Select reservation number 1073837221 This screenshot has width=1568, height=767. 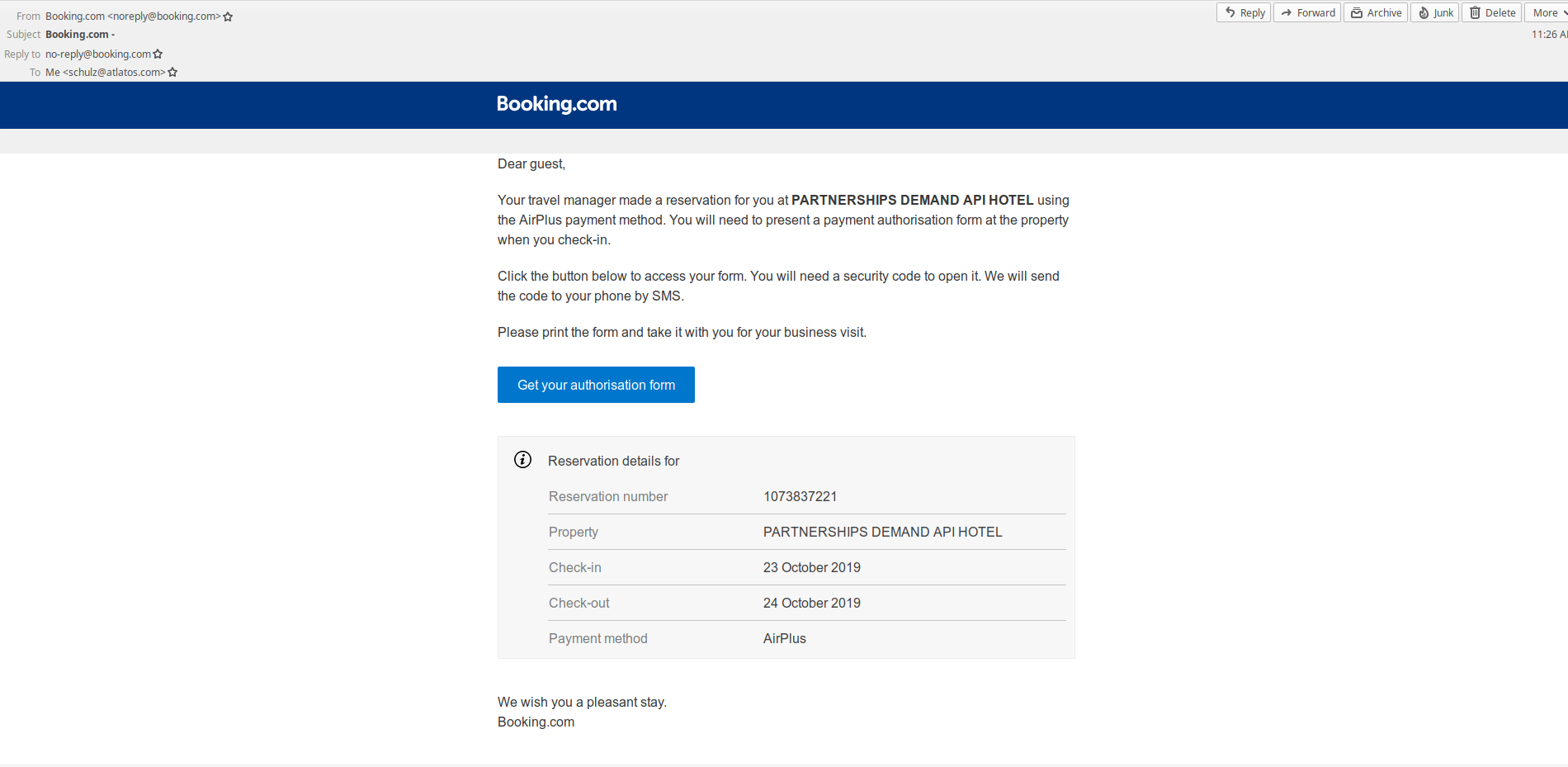click(x=800, y=496)
